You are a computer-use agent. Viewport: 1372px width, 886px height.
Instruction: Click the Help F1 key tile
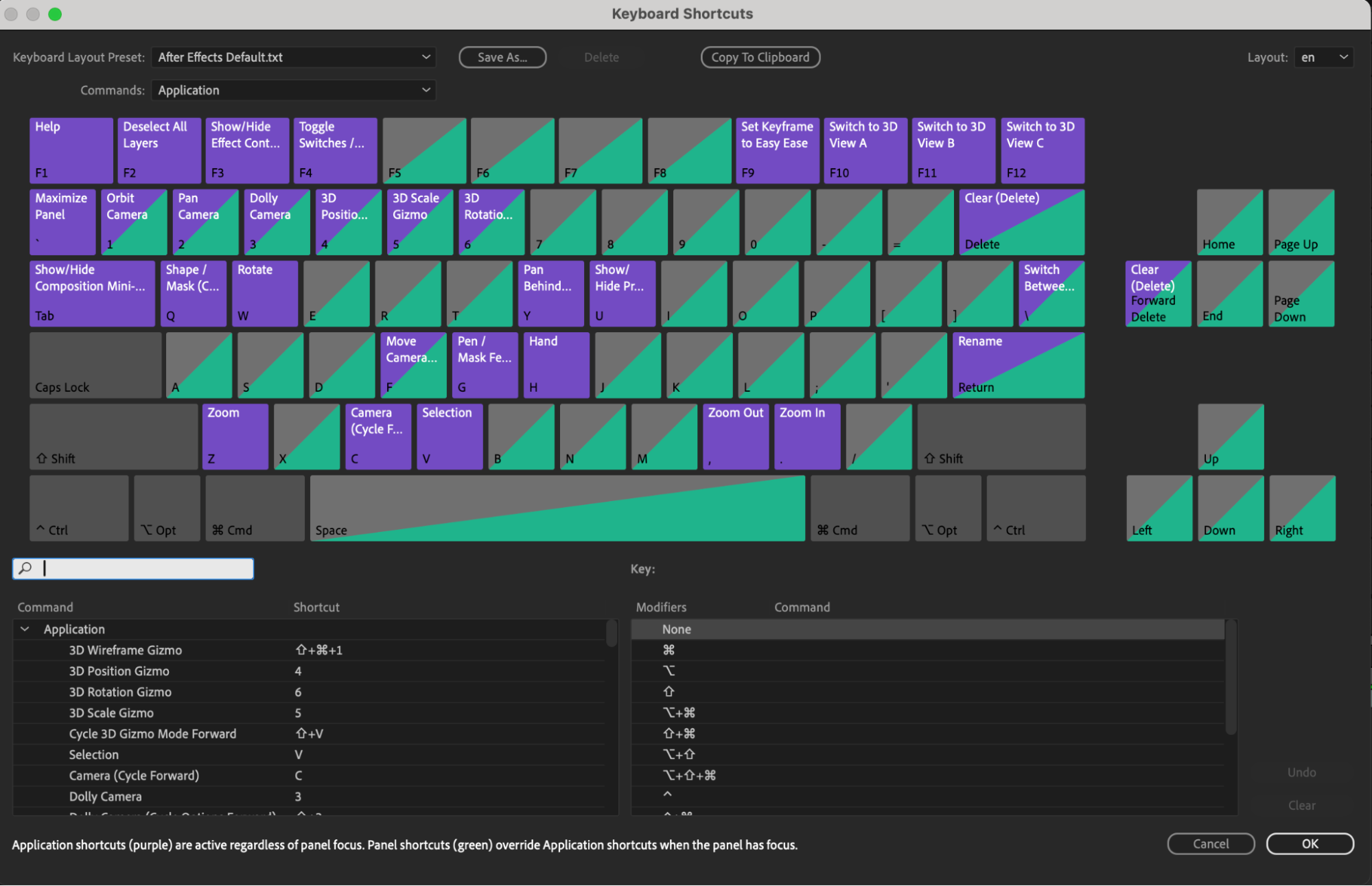[71, 150]
